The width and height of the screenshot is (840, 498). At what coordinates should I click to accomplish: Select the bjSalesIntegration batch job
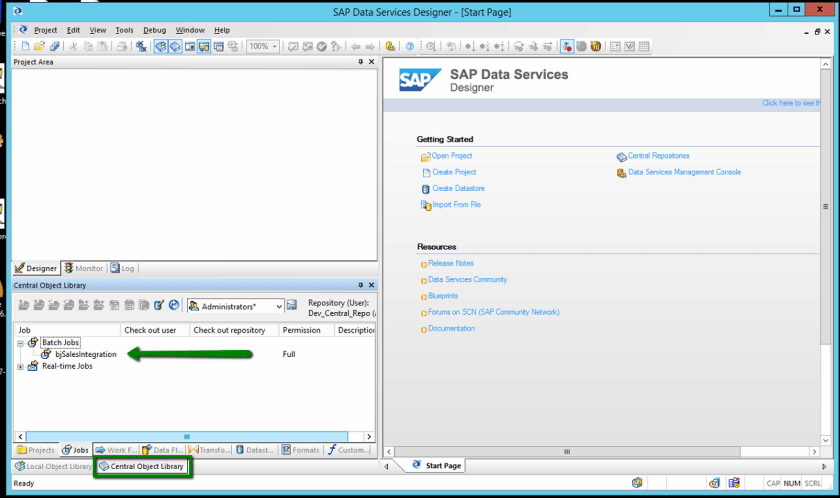85,354
